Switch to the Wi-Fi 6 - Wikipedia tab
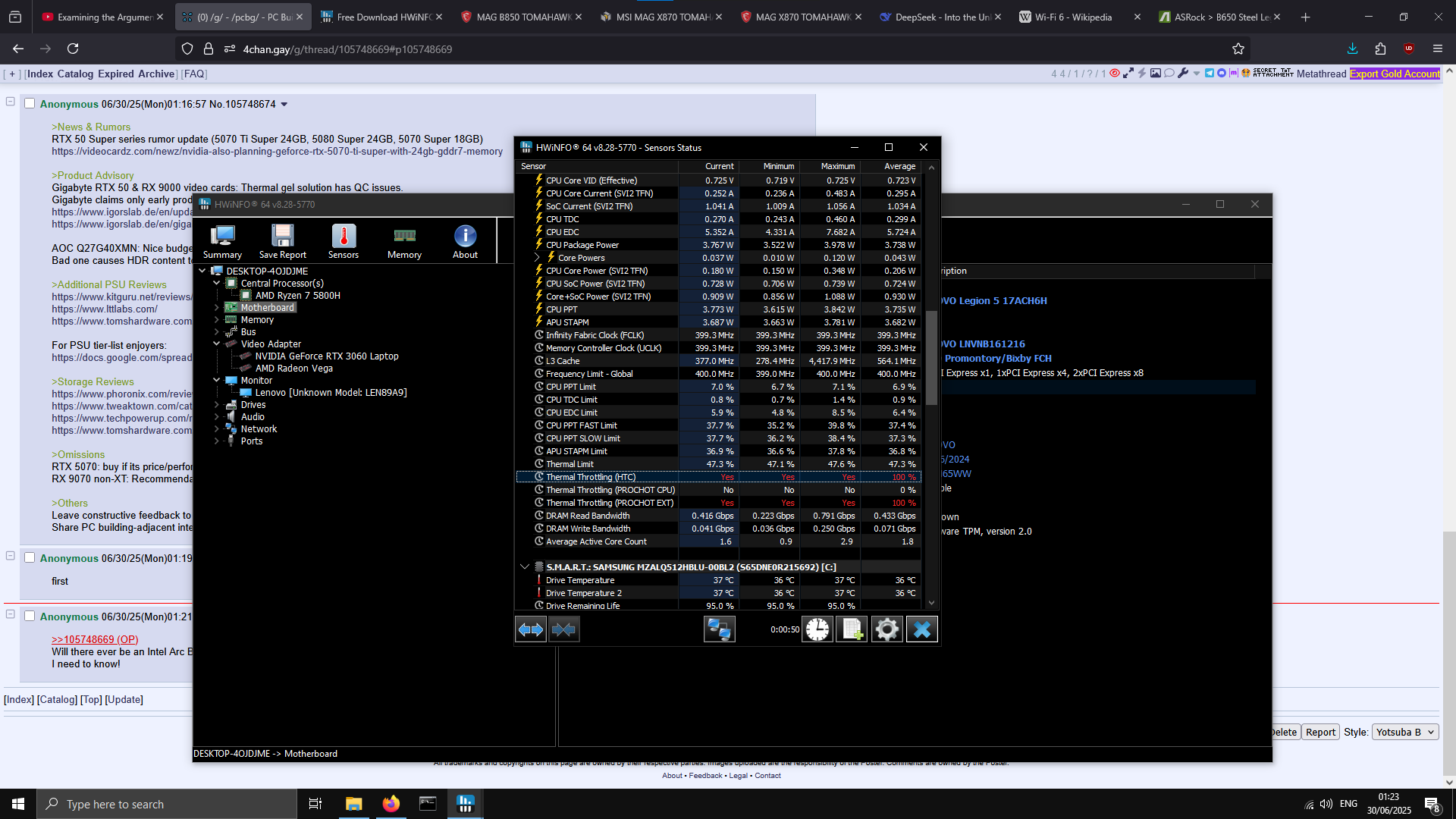The height and width of the screenshot is (819, 1456). pyautogui.click(x=1080, y=17)
